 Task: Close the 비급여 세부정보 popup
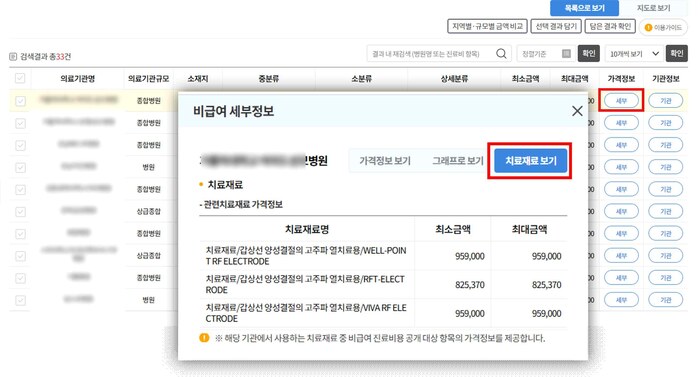[x=577, y=111]
